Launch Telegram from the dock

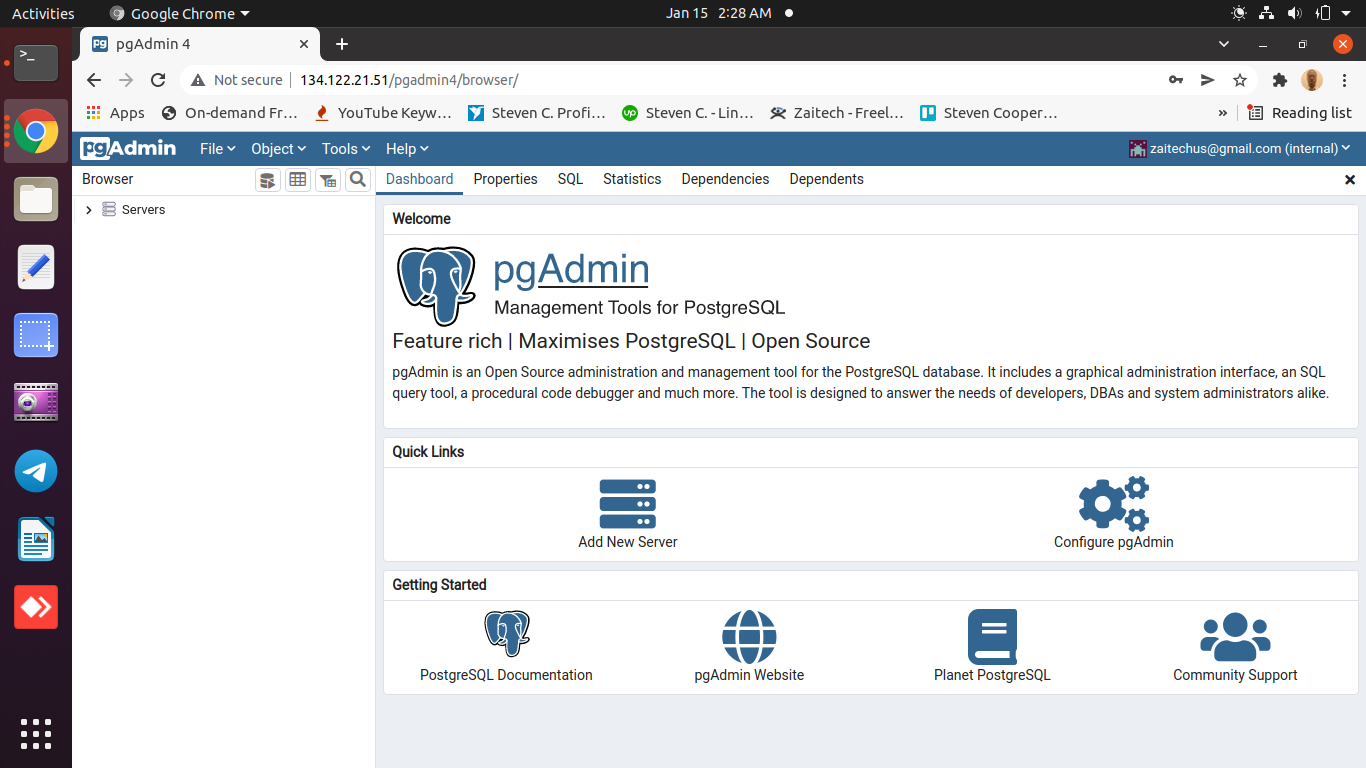point(36,471)
